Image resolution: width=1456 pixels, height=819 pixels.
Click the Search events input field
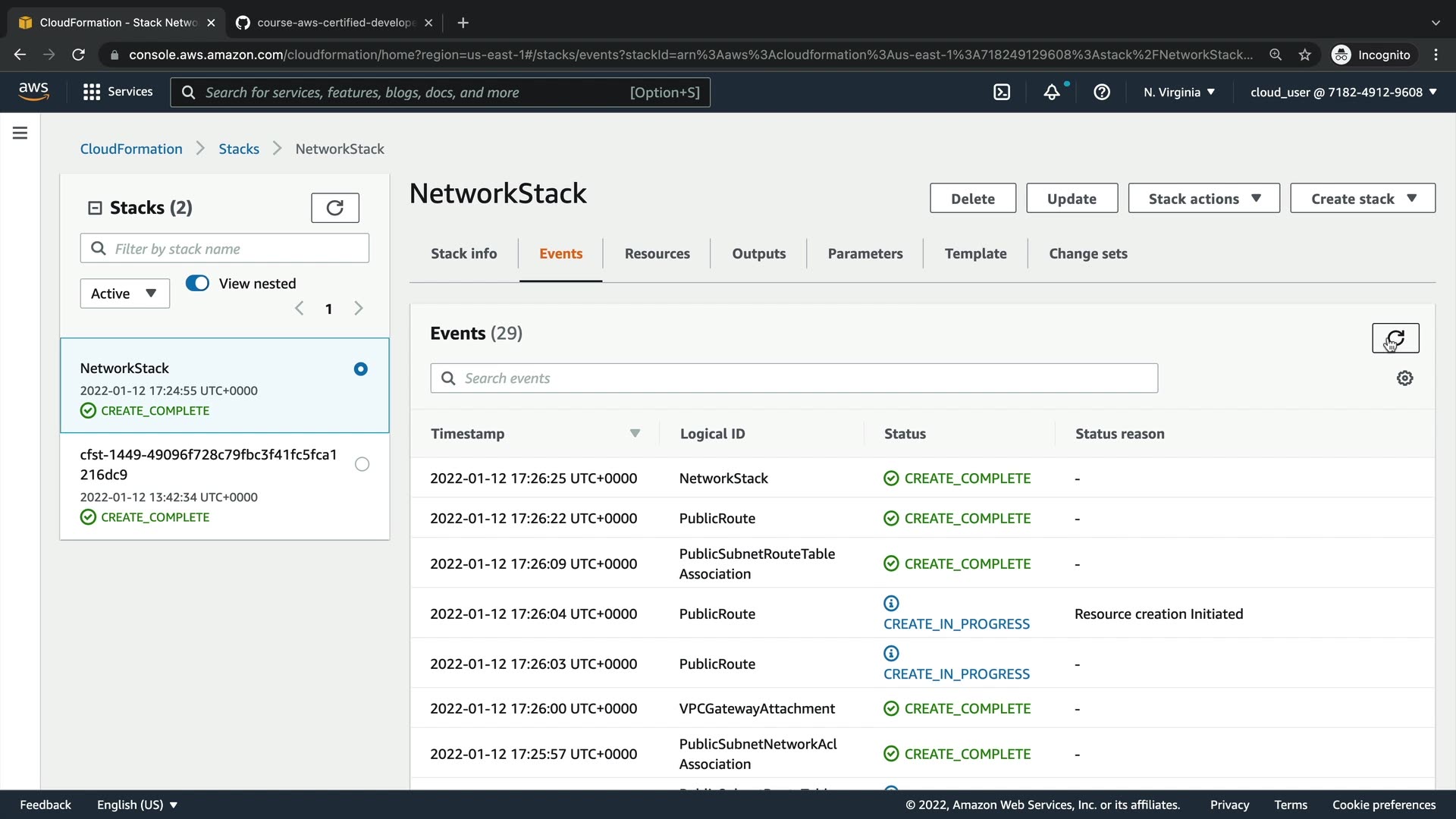coord(793,378)
